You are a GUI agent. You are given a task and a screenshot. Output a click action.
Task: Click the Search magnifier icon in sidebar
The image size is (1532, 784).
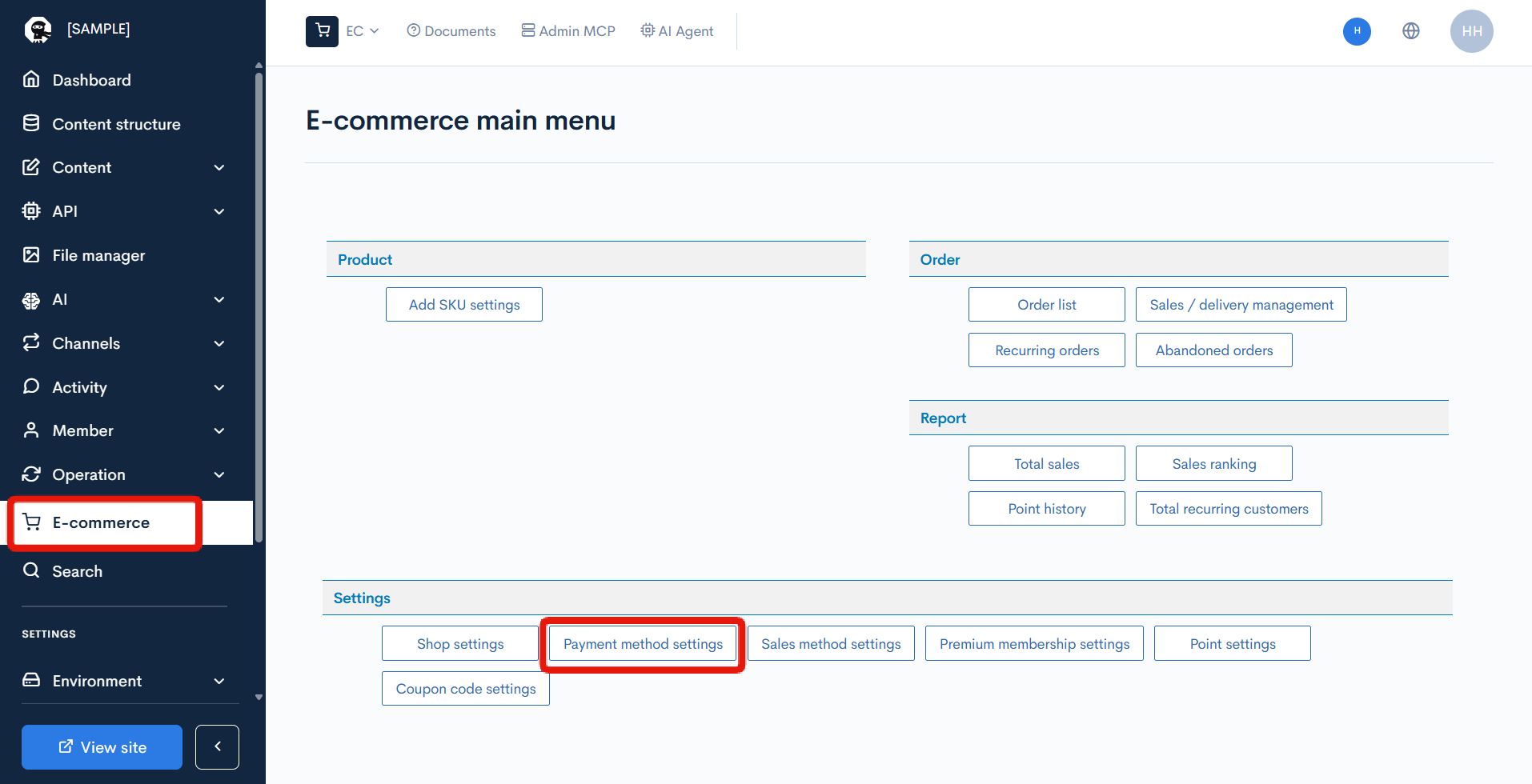[31, 570]
